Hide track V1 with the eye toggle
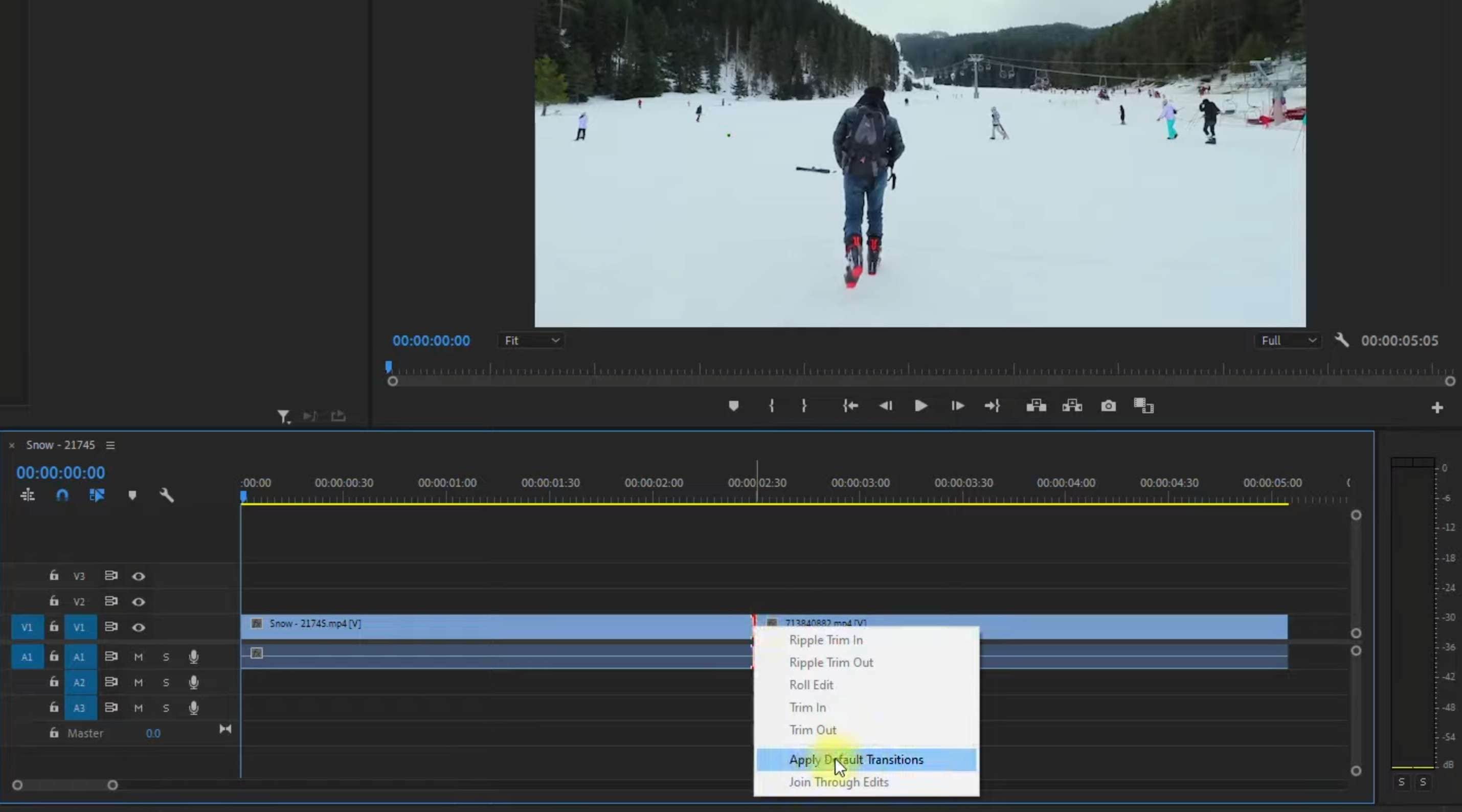This screenshot has height=812, width=1462. pyautogui.click(x=139, y=627)
